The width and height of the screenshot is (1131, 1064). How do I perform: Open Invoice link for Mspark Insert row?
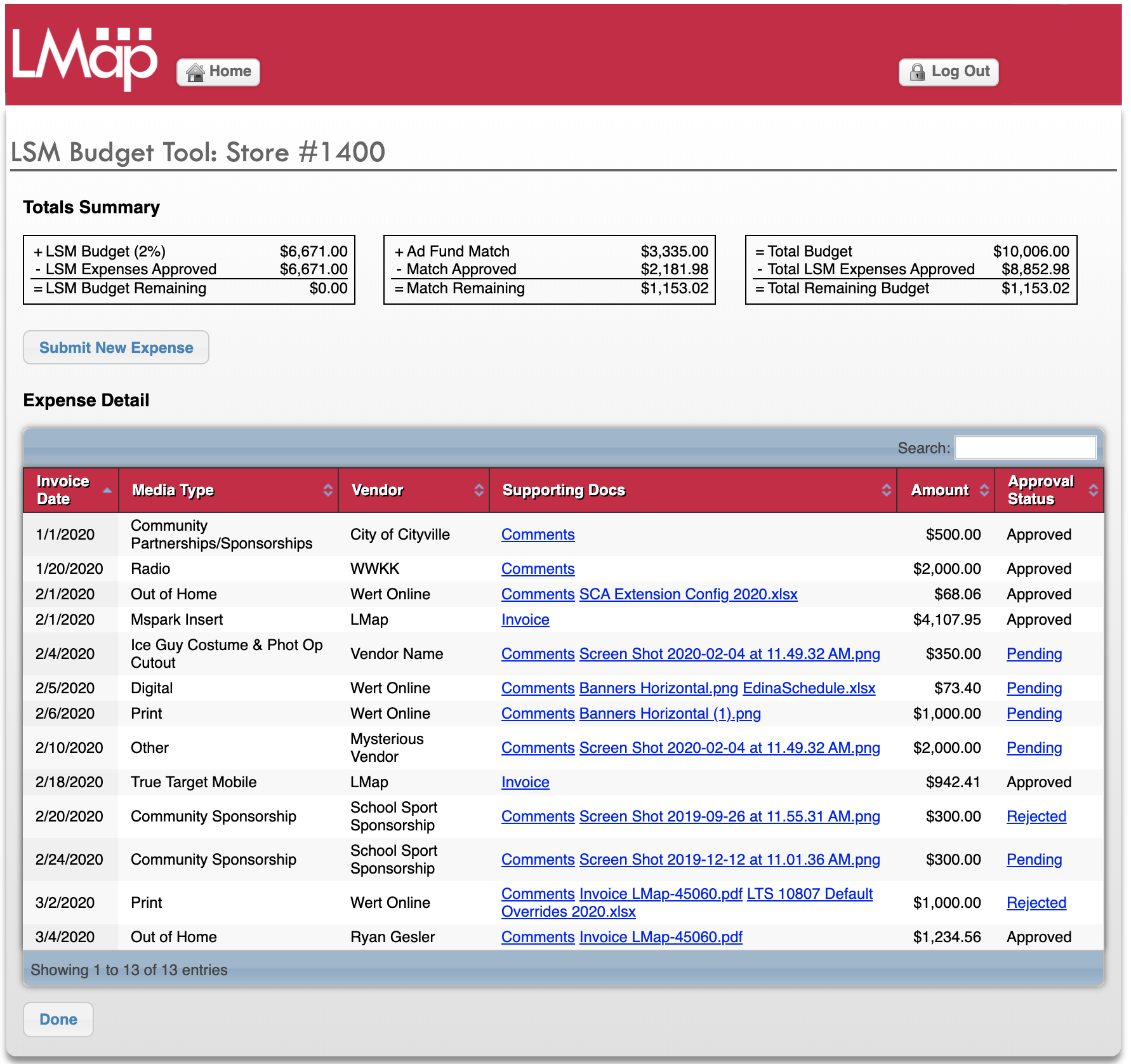pyautogui.click(x=525, y=620)
